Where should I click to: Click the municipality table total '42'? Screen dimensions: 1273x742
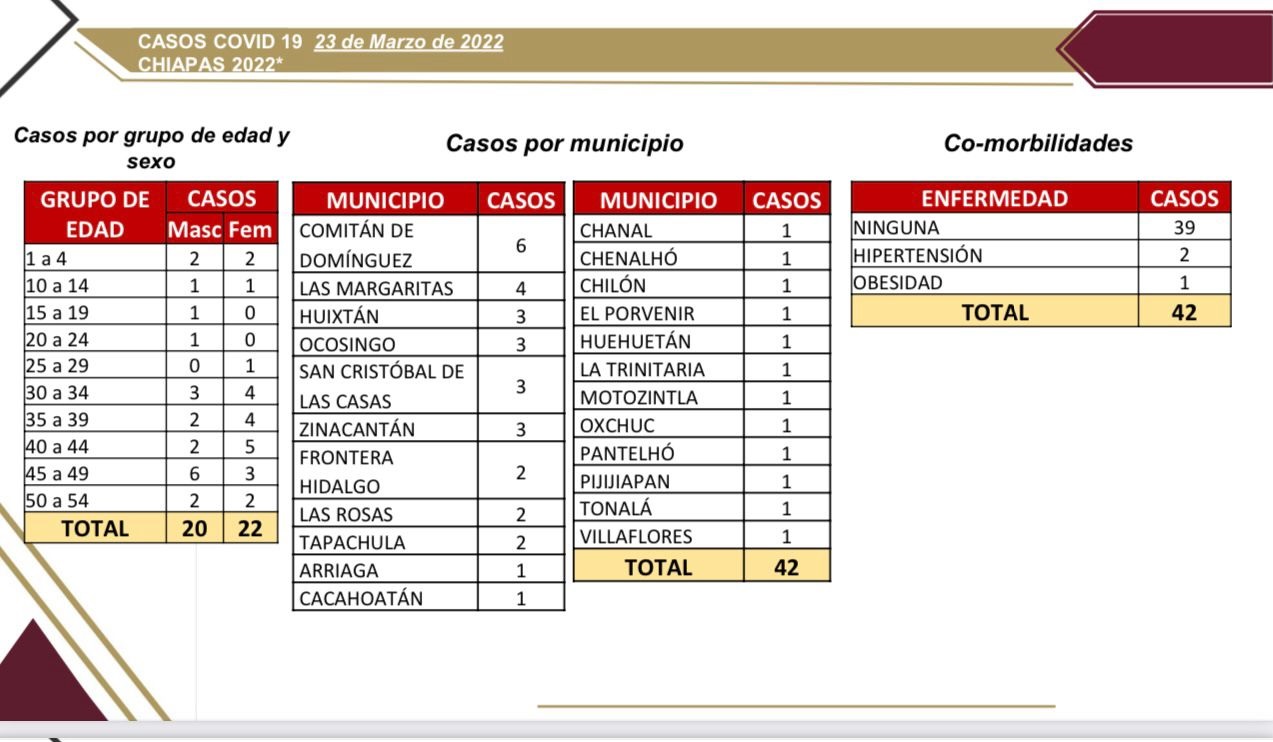click(x=787, y=566)
